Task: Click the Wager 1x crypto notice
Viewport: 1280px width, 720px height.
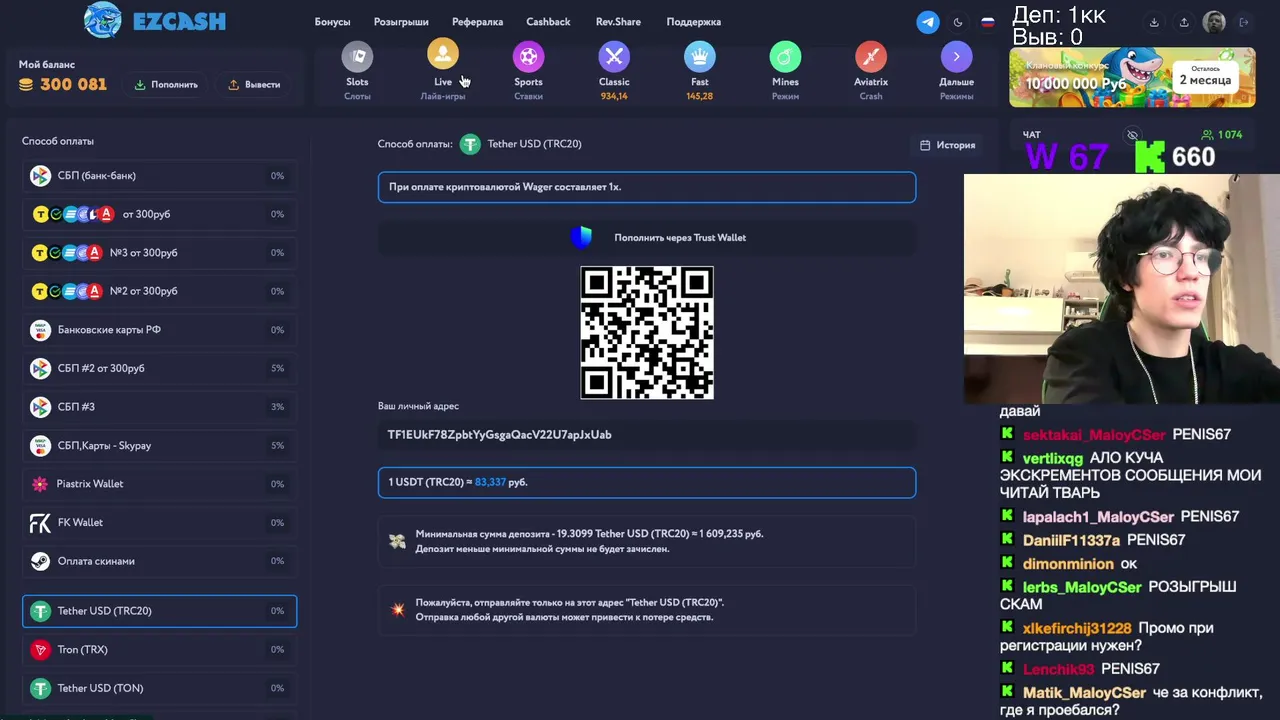Action: tap(647, 187)
